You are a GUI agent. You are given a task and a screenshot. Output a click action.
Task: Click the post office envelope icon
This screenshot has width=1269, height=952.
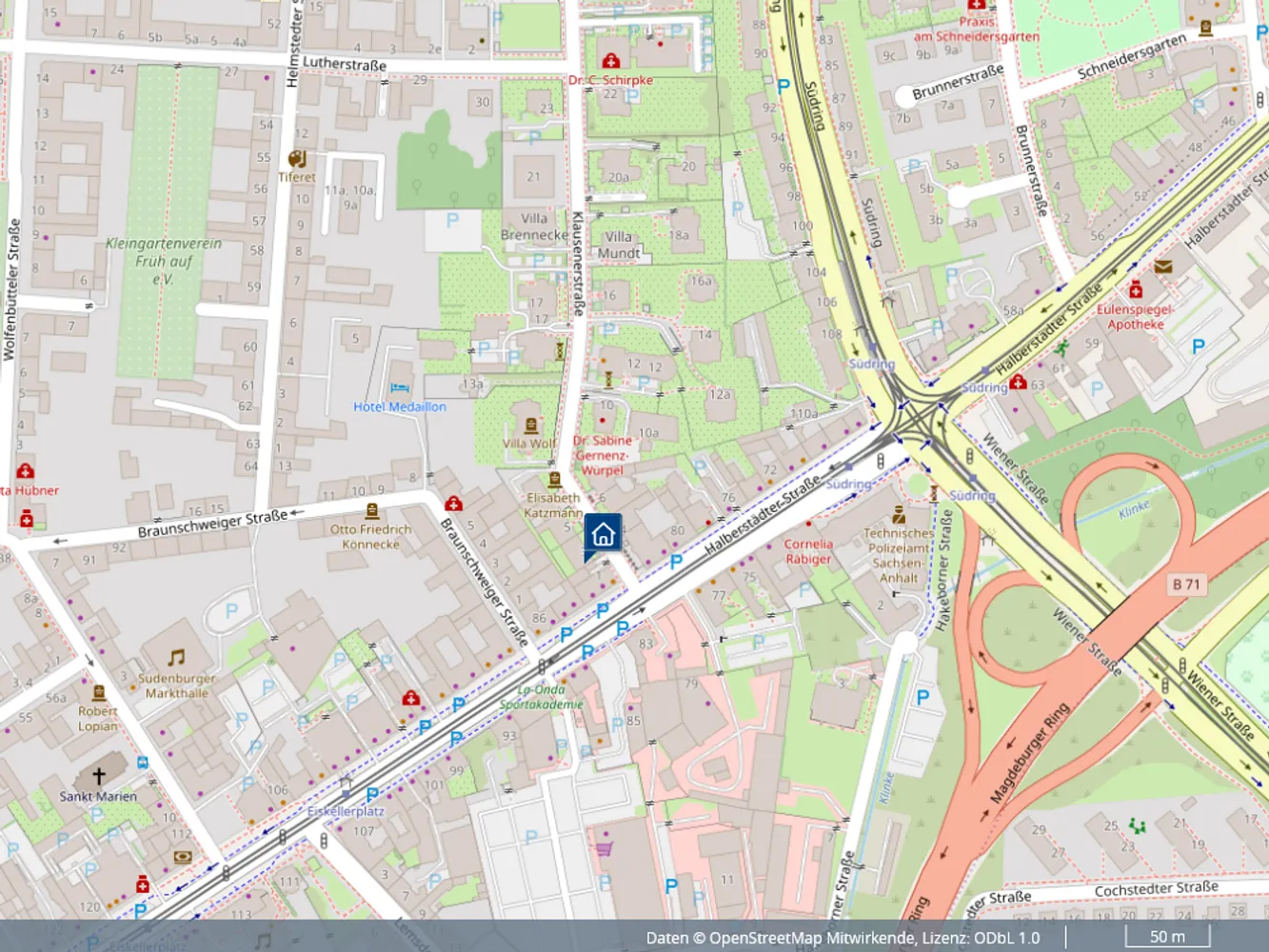1162,268
